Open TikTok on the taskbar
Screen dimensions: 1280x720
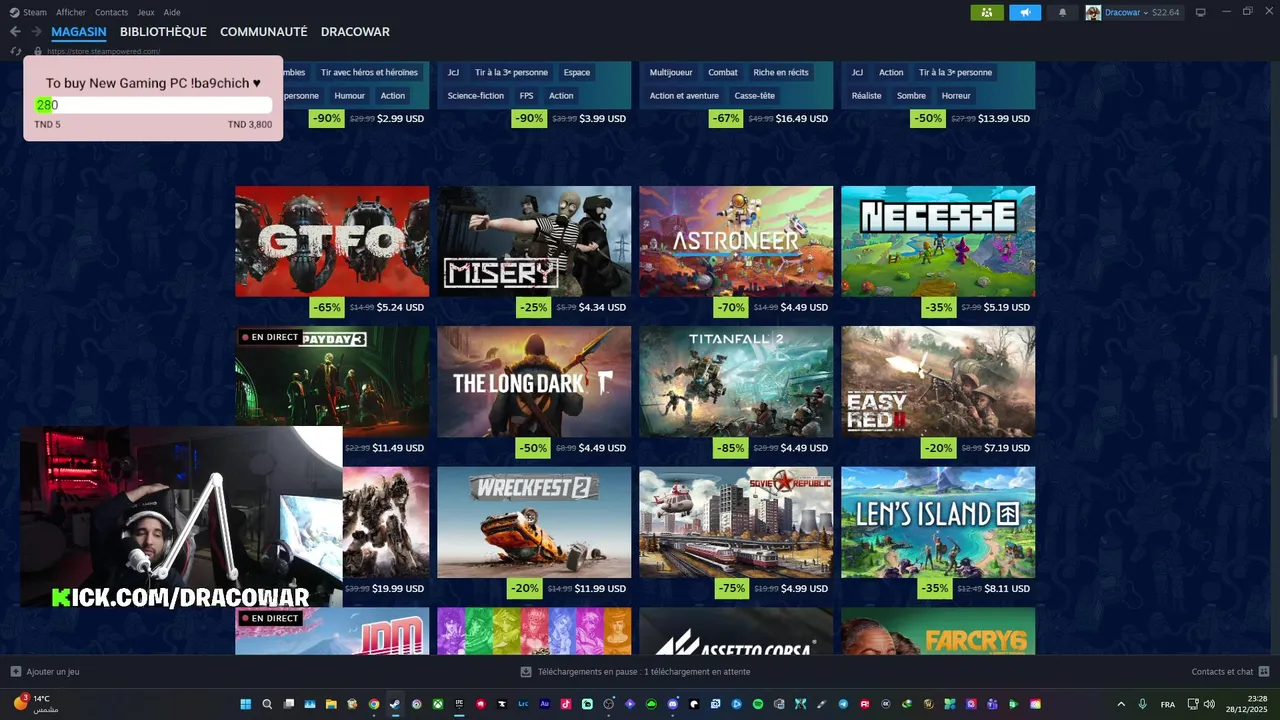point(566,704)
